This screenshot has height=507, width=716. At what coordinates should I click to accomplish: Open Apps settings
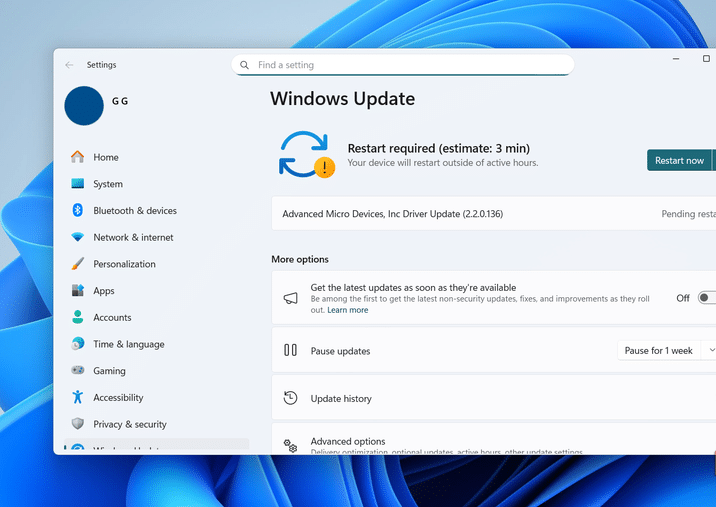[157, 290]
